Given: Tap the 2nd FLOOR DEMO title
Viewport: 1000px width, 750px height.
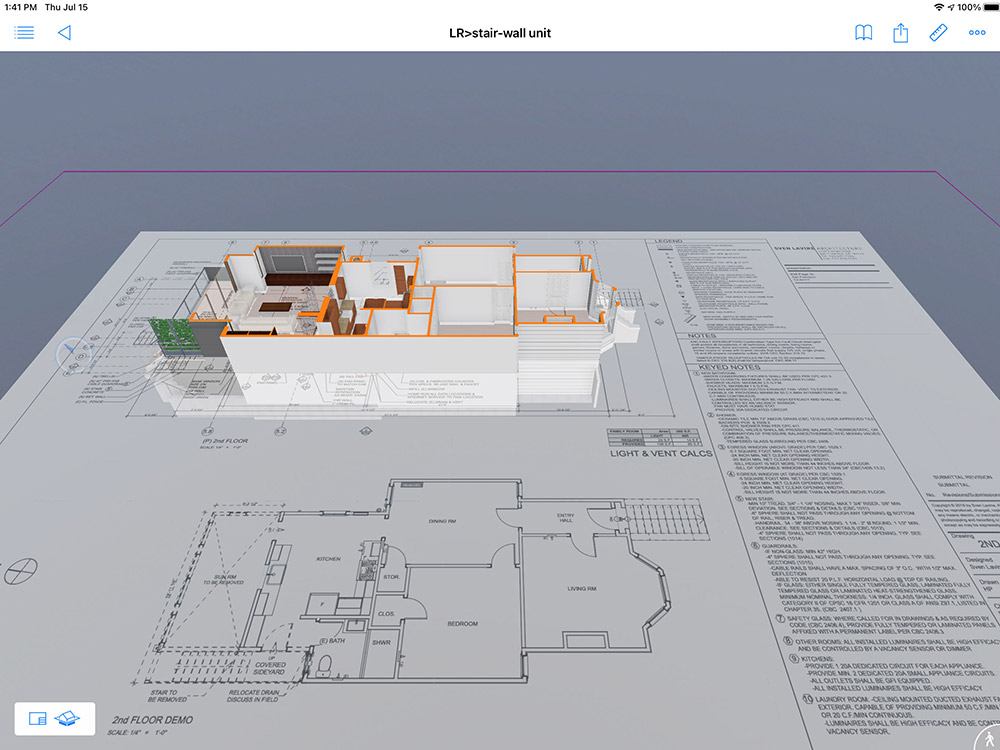Looking at the screenshot, I should pos(152,719).
